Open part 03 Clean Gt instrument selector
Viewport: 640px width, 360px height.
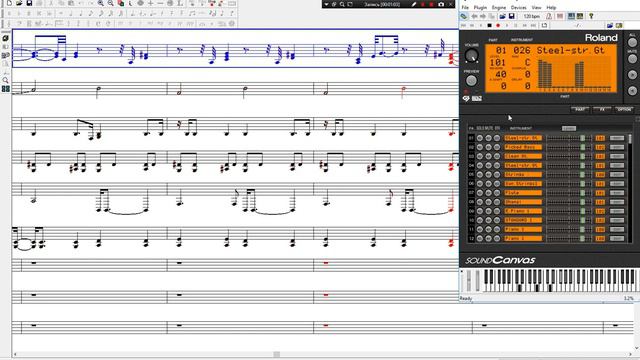[523, 156]
